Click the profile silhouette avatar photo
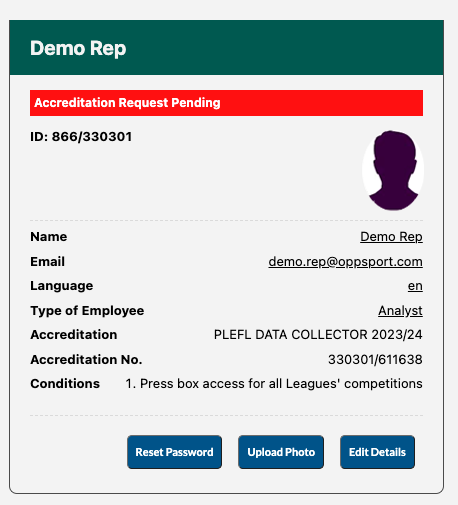The width and height of the screenshot is (458, 505). pyautogui.click(x=393, y=171)
